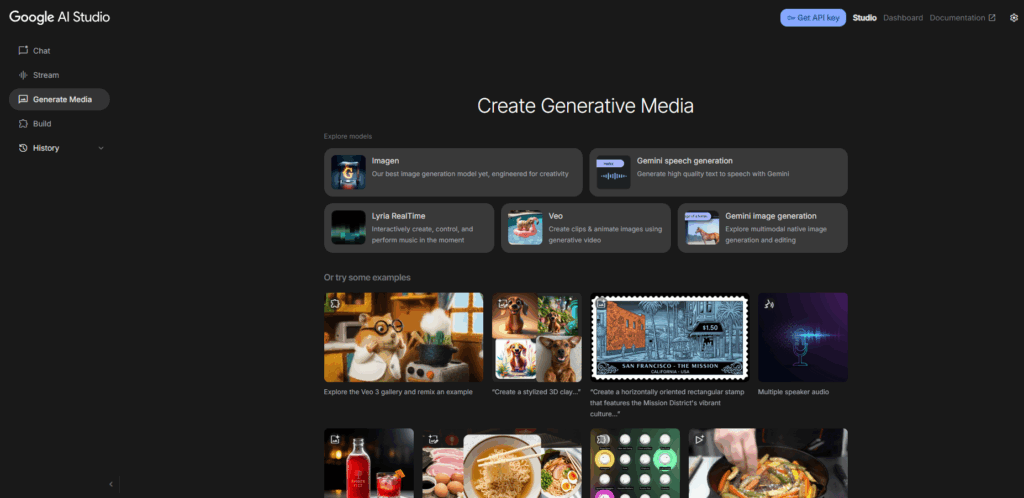Select Generate Media in the left navigation
The image size is (1024, 498).
click(x=59, y=99)
